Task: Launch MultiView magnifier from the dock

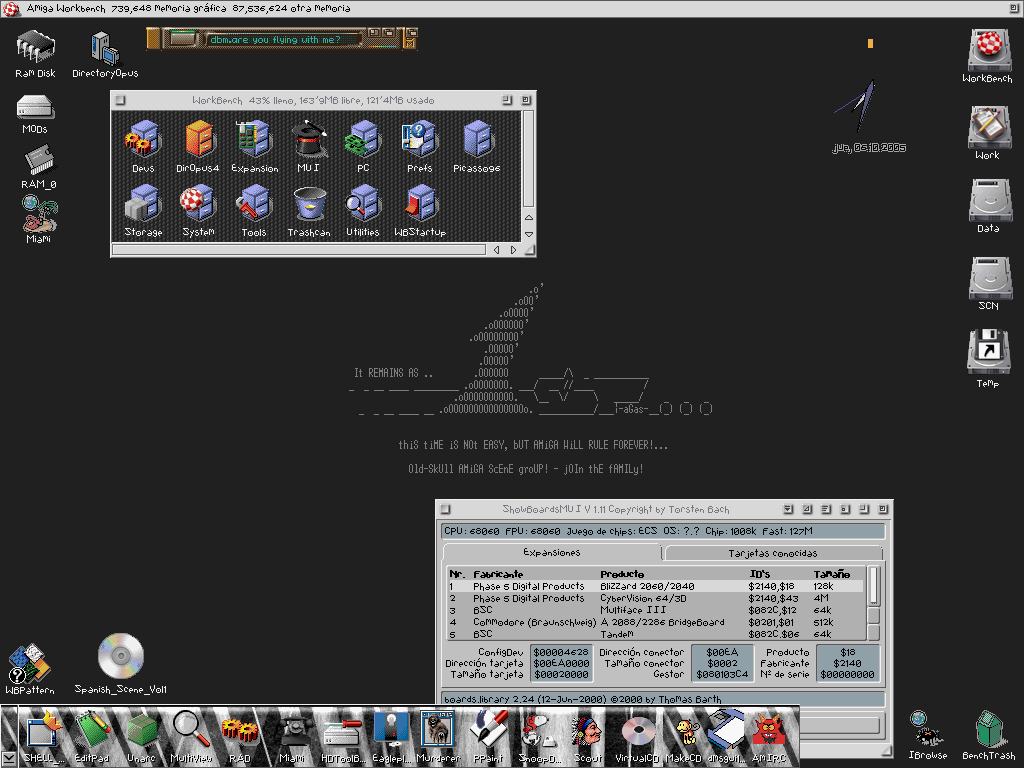Action: 191,737
